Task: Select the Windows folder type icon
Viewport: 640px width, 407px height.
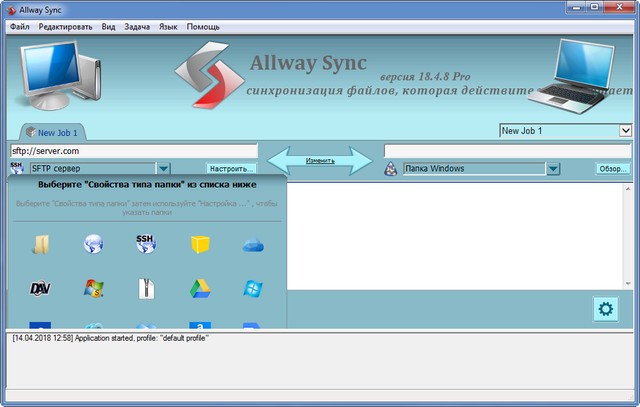Action: tap(40, 244)
